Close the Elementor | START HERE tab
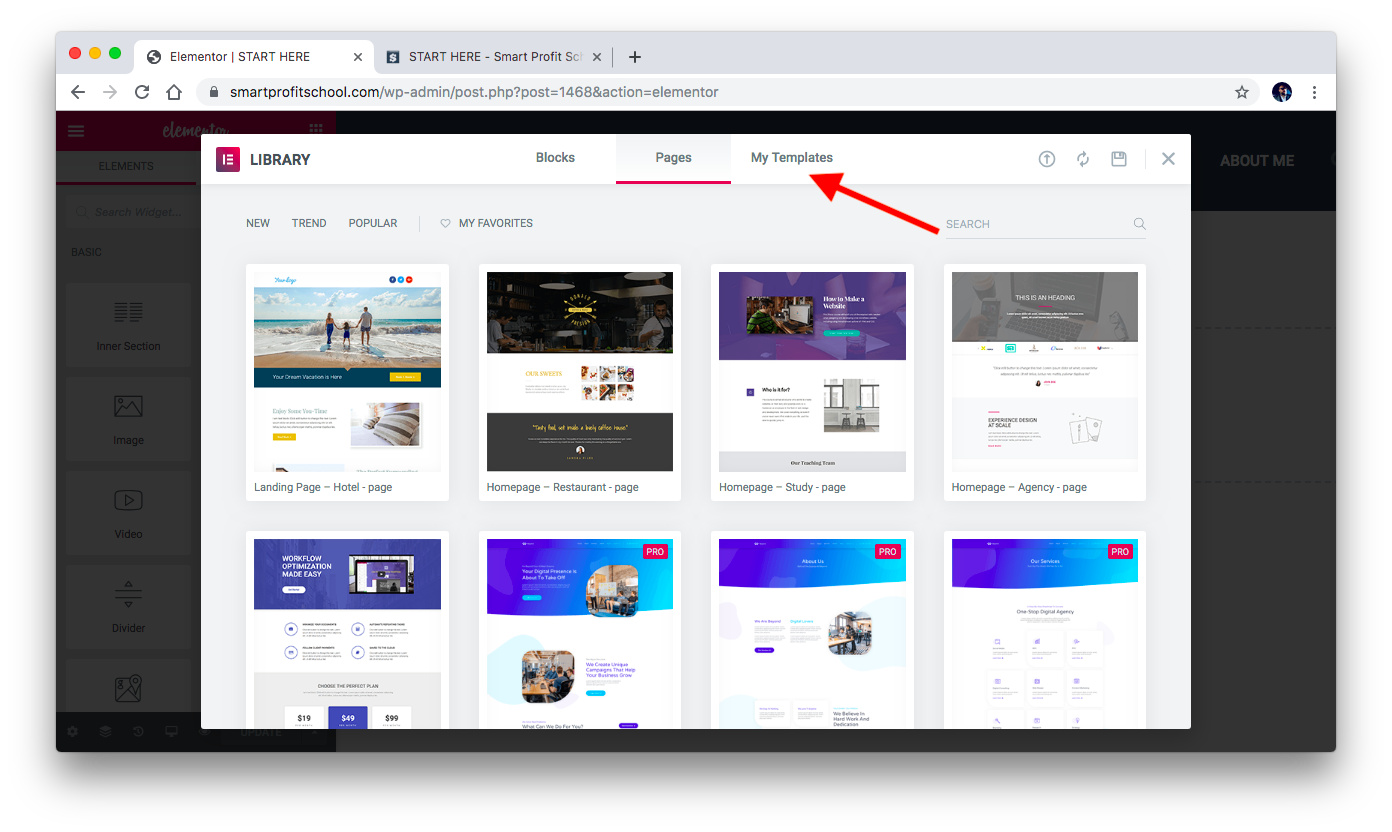This screenshot has height=832, width=1392. point(357,57)
